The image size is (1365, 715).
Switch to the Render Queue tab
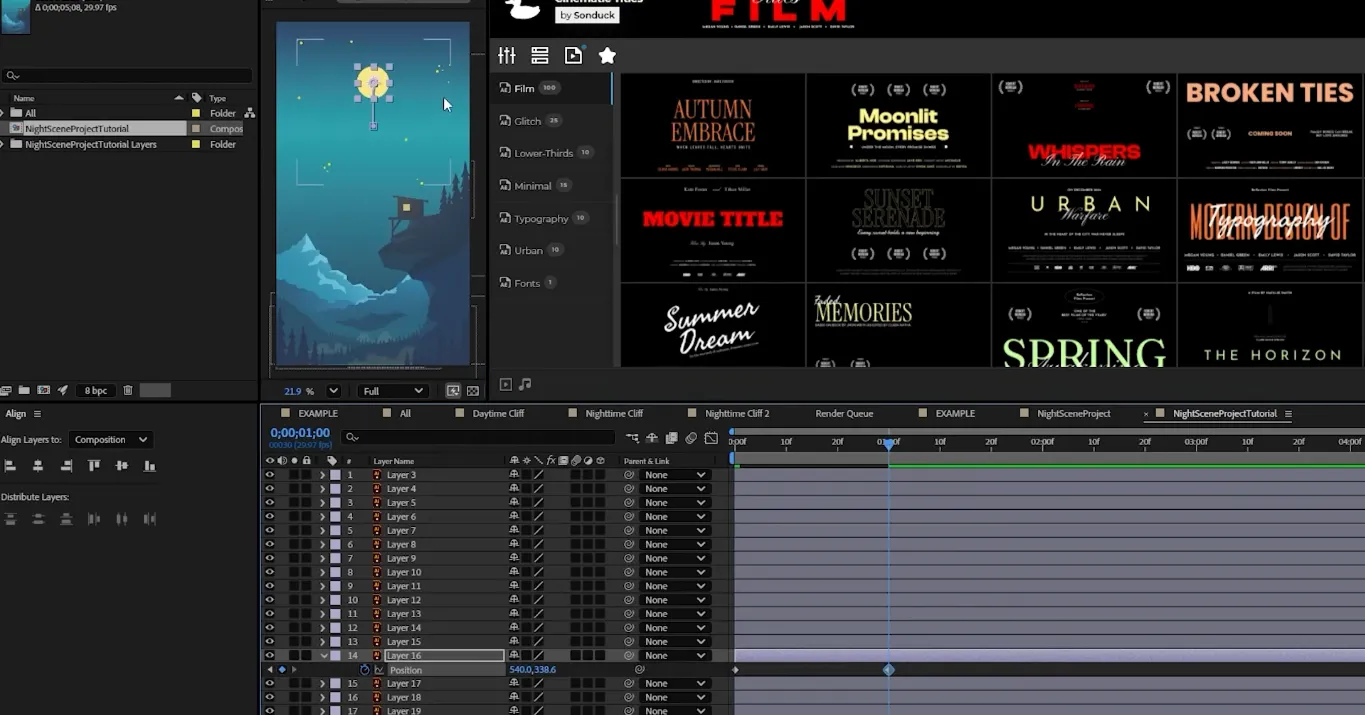pos(845,412)
